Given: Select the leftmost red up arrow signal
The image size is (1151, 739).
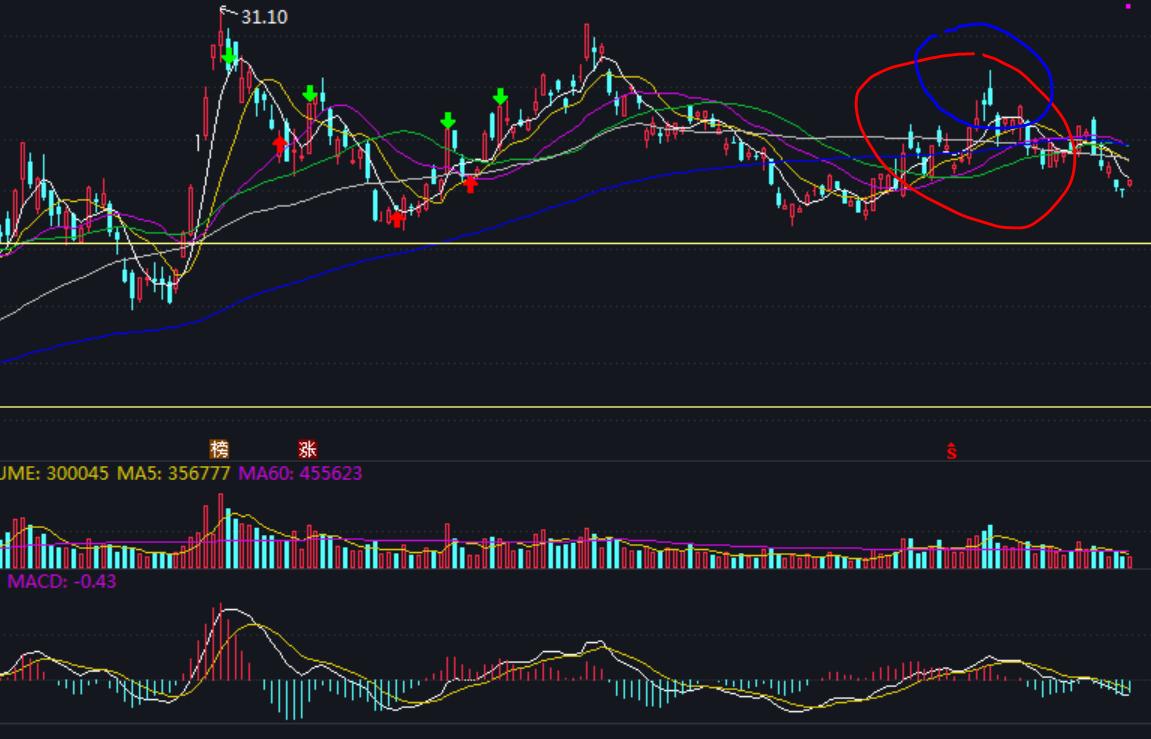Looking at the screenshot, I should (279, 144).
